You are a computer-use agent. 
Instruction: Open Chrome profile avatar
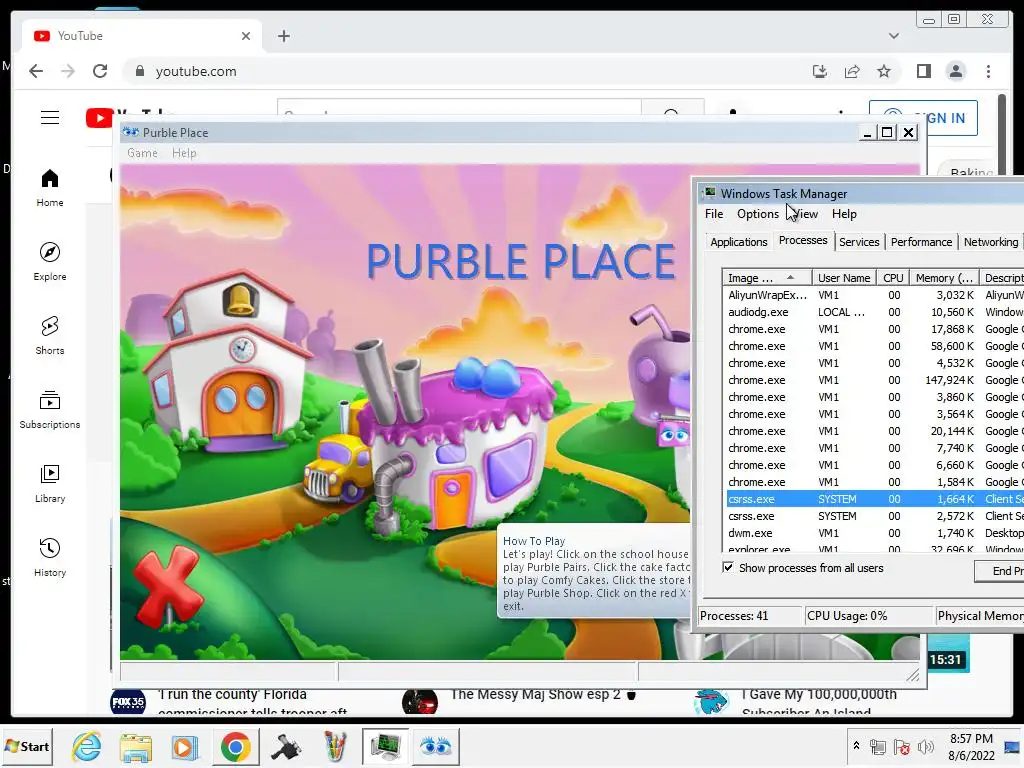pos(955,71)
